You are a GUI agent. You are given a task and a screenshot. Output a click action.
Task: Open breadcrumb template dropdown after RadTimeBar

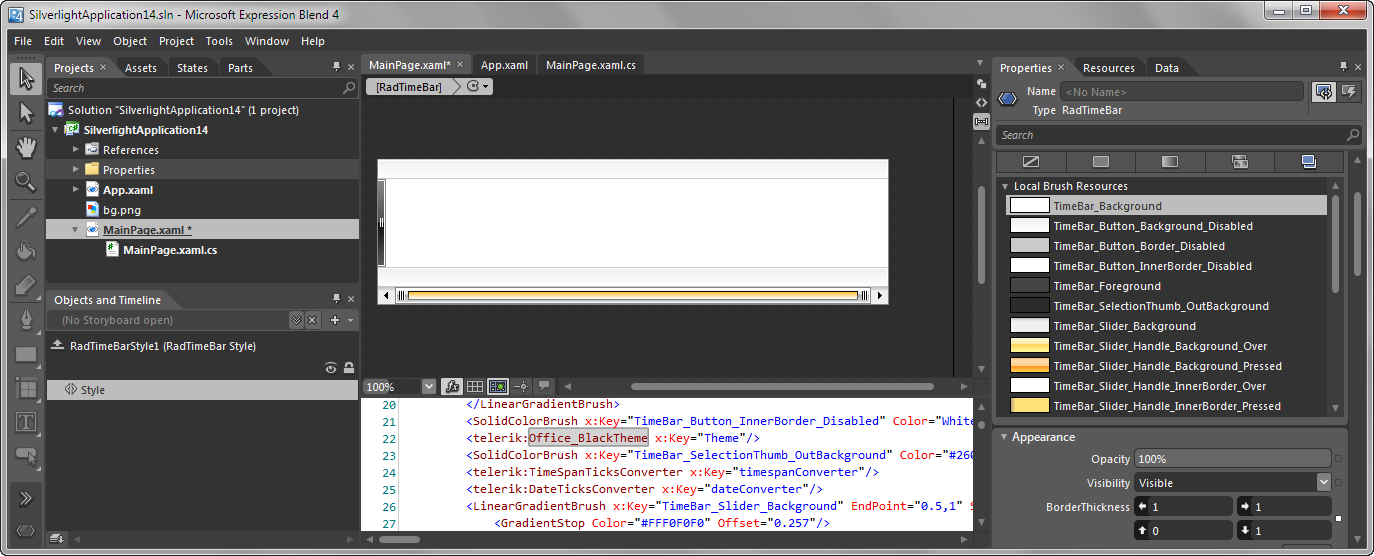coord(479,87)
